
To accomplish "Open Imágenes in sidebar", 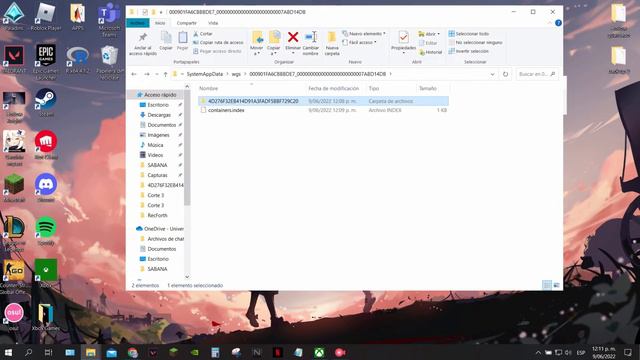I will click(158, 135).
